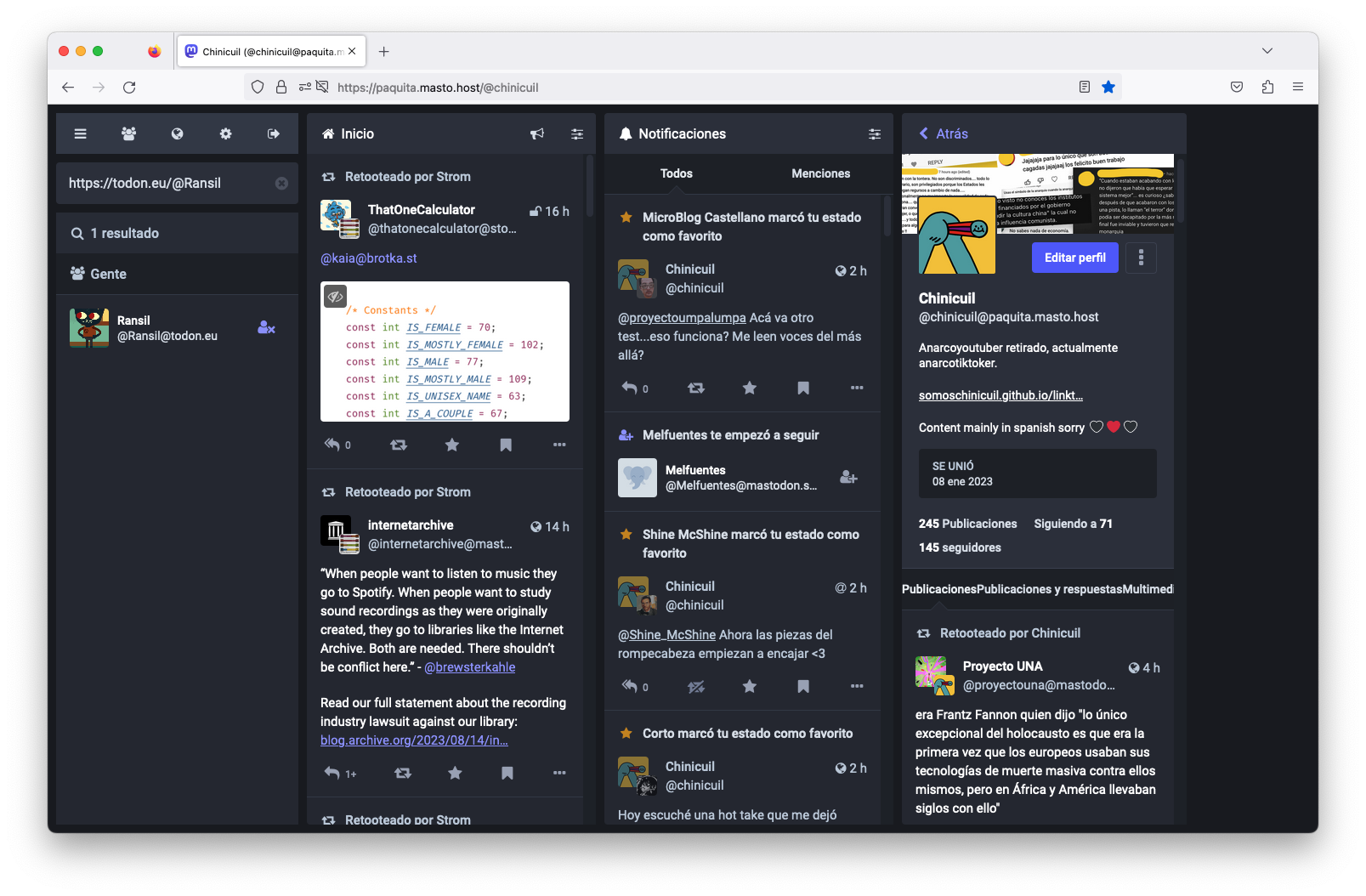Screen dimensions: 1366x896
Task: Open the profile three-dot menu
Action: [x=1141, y=258]
